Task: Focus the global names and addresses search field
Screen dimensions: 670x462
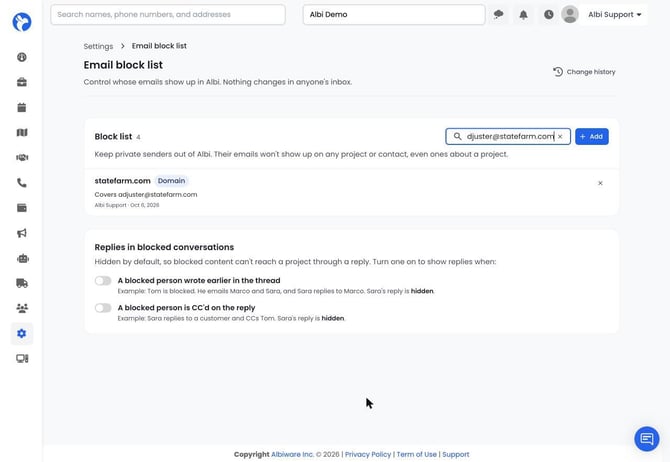Action: pos(168,15)
